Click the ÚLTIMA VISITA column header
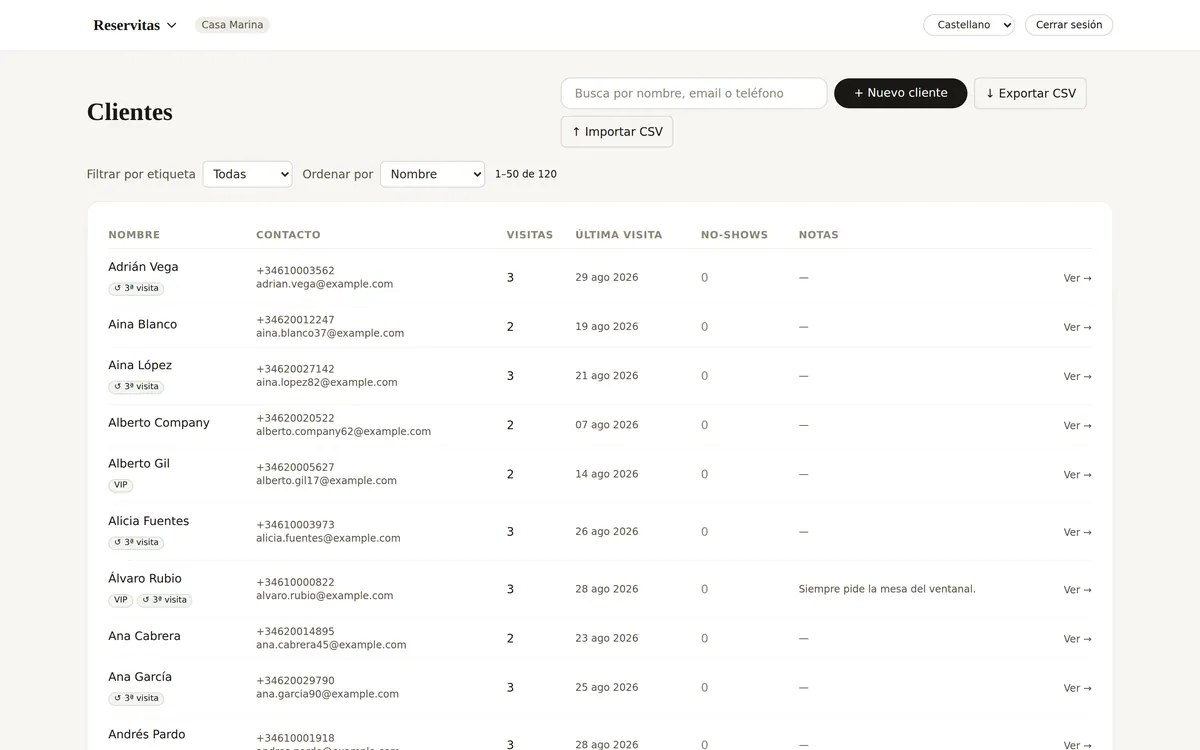The height and width of the screenshot is (750, 1200). point(619,235)
